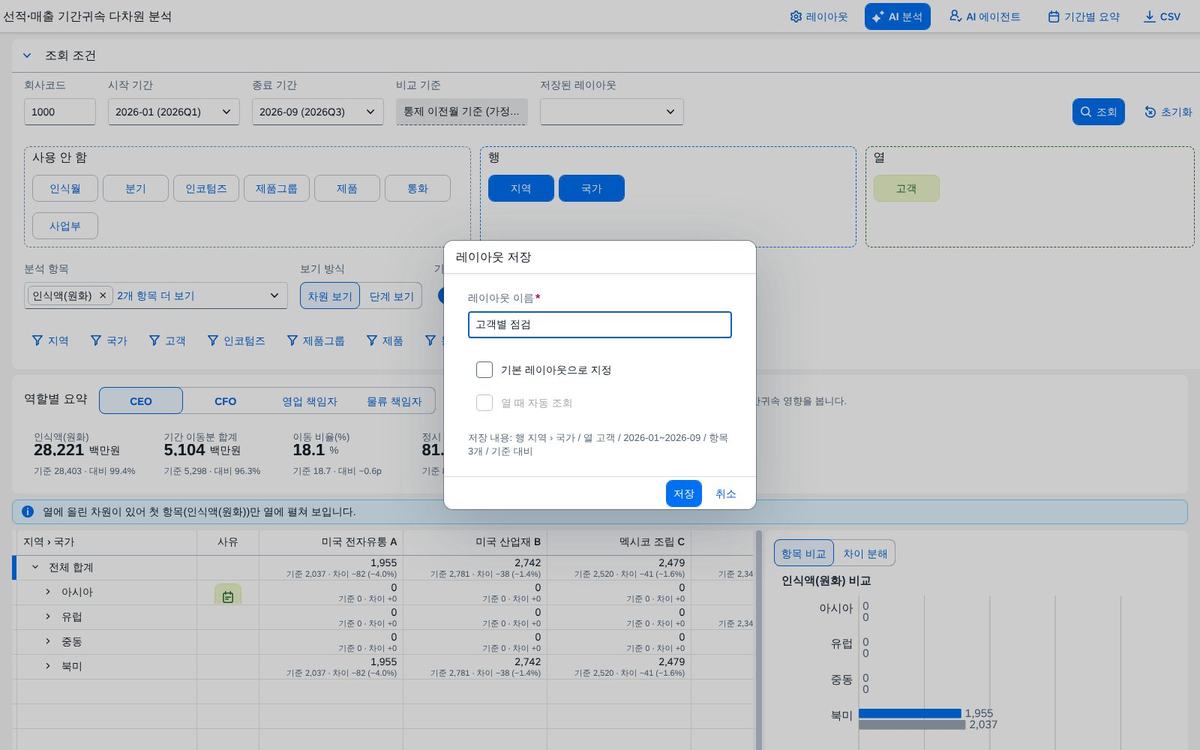Image resolution: width=1200 pixels, height=750 pixels.
Task: Run the 조회 search button
Action: click(1099, 112)
